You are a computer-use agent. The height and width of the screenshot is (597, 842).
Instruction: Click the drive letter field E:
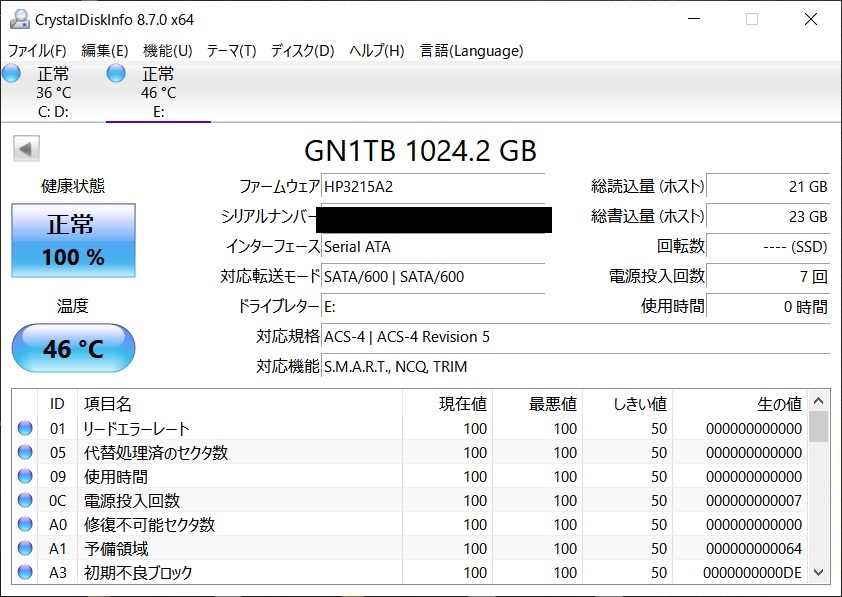(x=433, y=307)
